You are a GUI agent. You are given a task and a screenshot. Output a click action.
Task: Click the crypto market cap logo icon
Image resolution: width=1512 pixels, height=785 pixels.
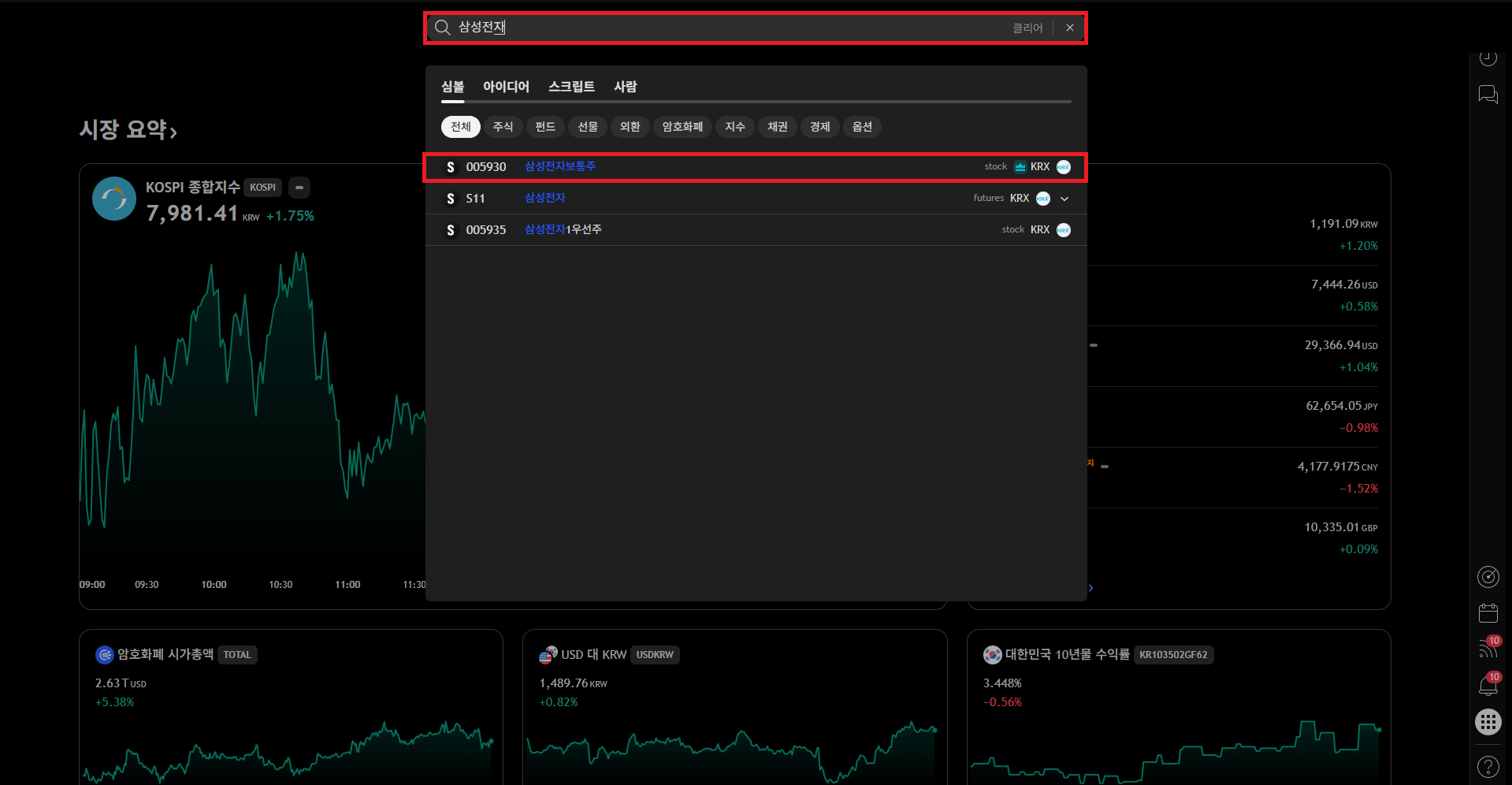point(104,655)
